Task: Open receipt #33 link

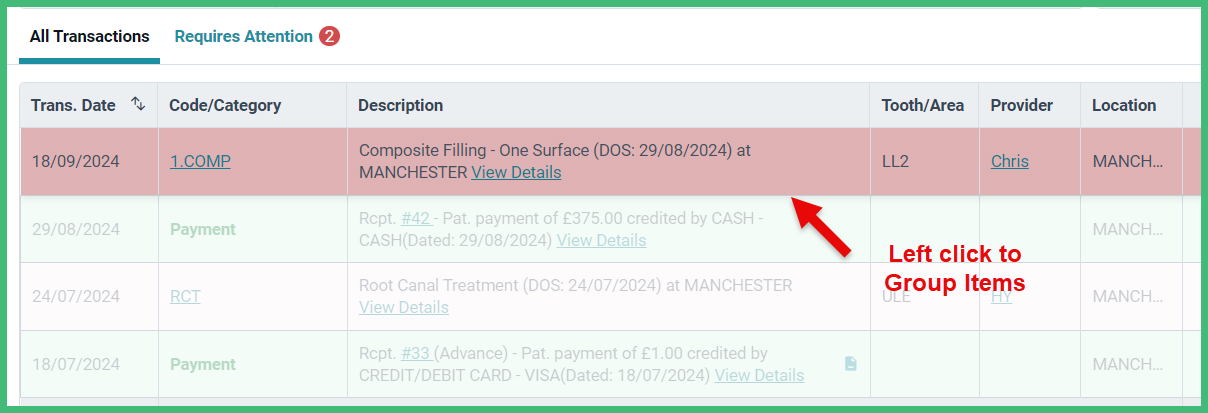Action: 416,353
